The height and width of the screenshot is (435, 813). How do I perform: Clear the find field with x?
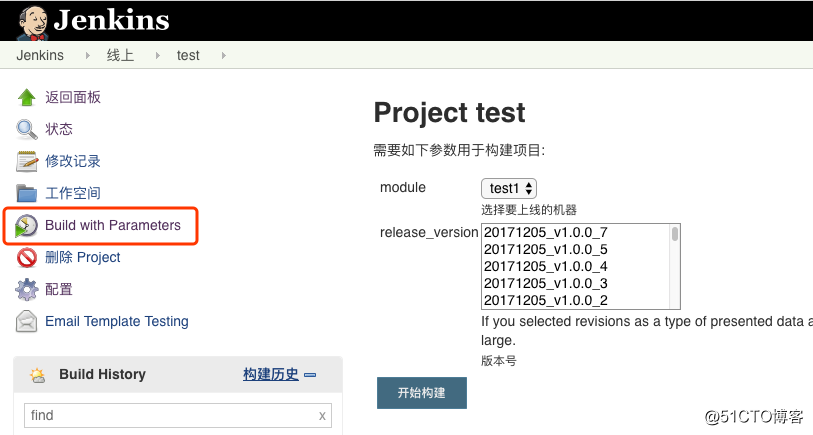click(x=322, y=416)
